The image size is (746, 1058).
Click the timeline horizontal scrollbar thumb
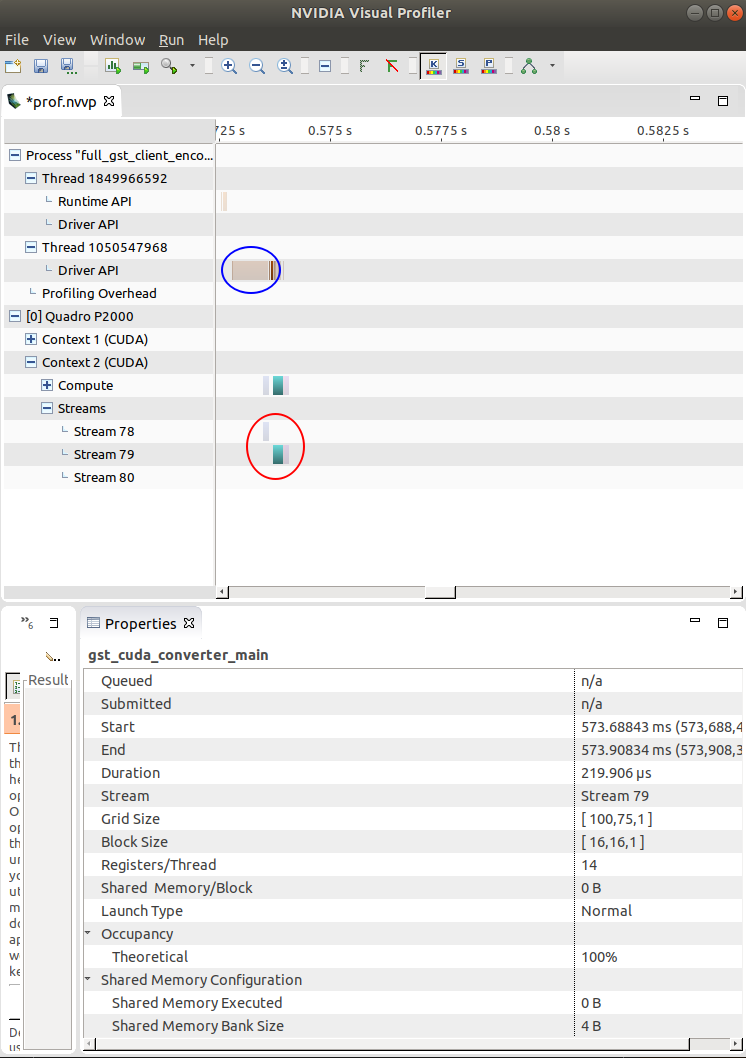pyautogui.click(x=440, y=592)
